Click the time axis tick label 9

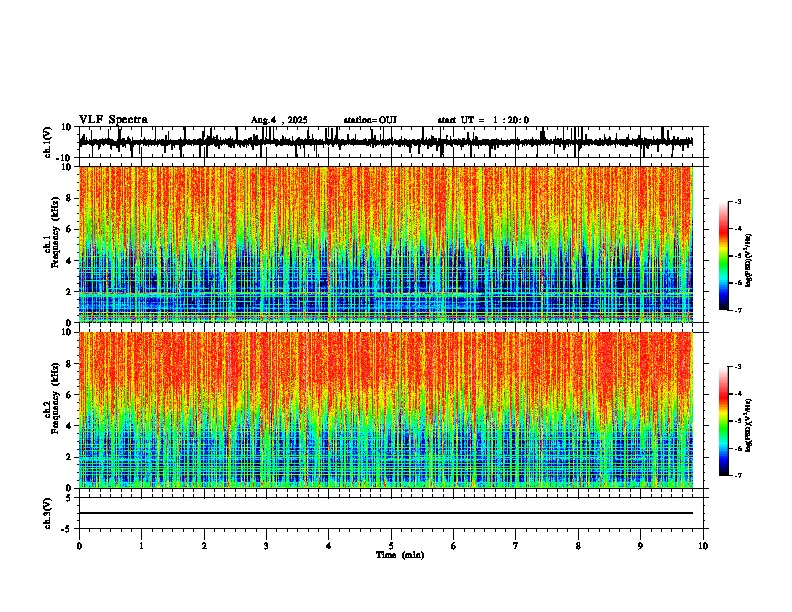click(x=640, y=546)
